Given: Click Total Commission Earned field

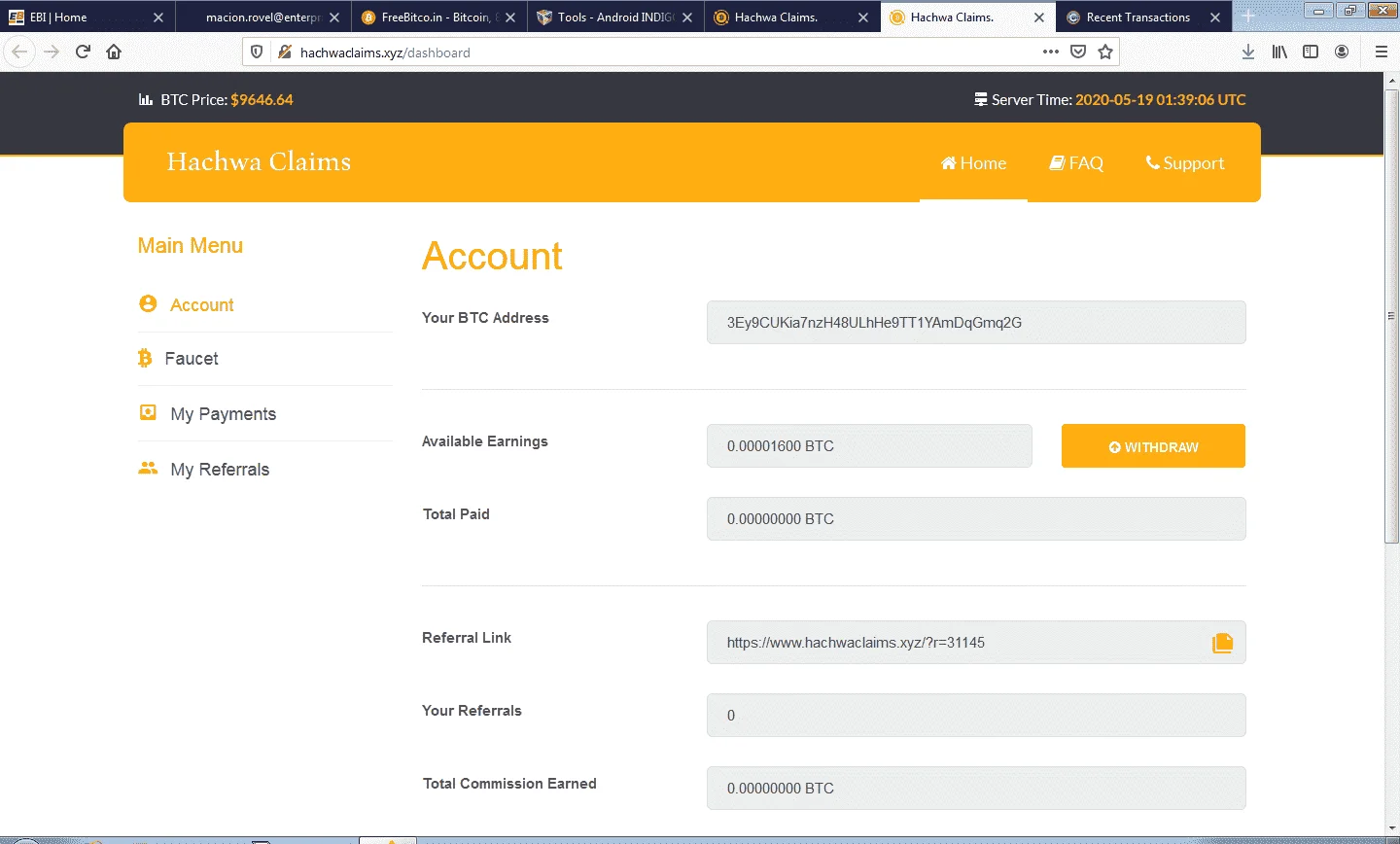Looking at the screenshot, I should point(976,789).
